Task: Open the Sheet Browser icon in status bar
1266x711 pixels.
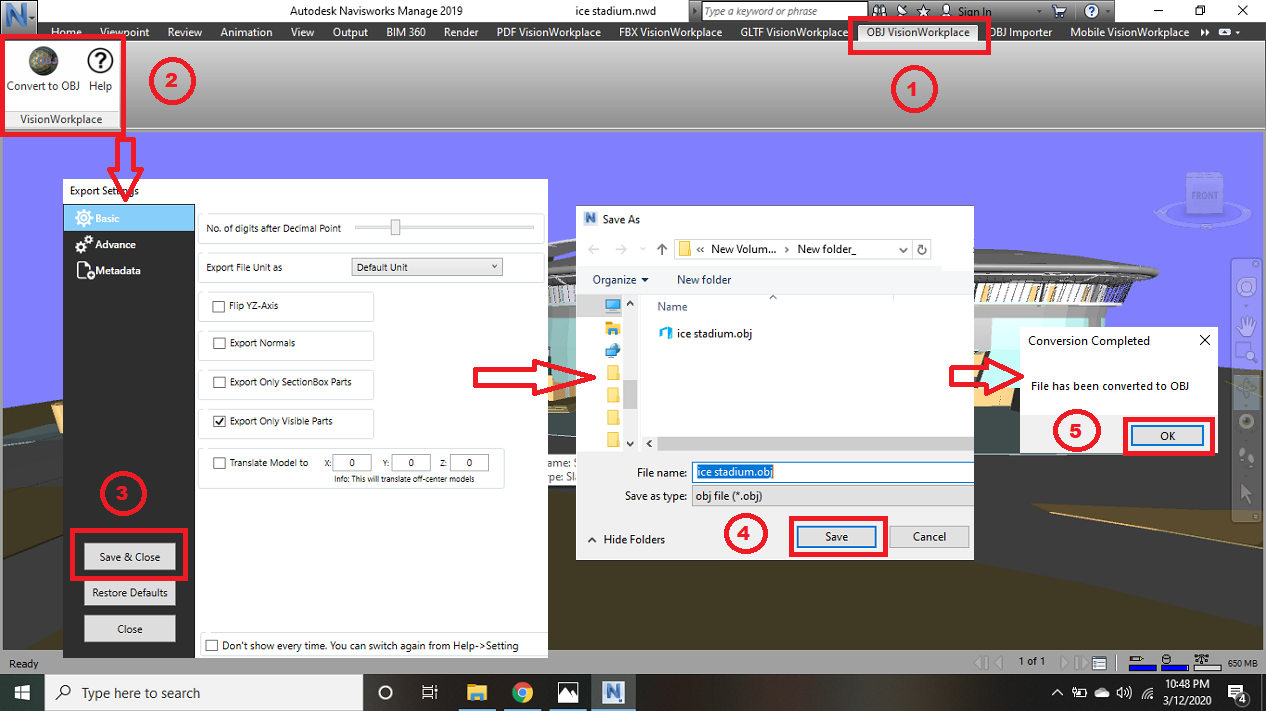Action: point(1099,662)
